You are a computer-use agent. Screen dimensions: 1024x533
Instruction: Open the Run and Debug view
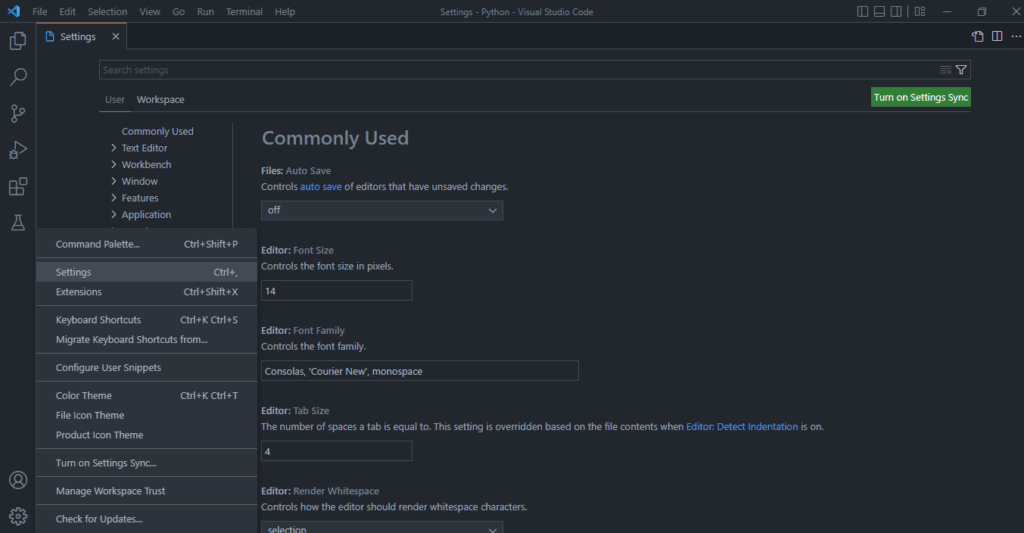coord(18,150)
